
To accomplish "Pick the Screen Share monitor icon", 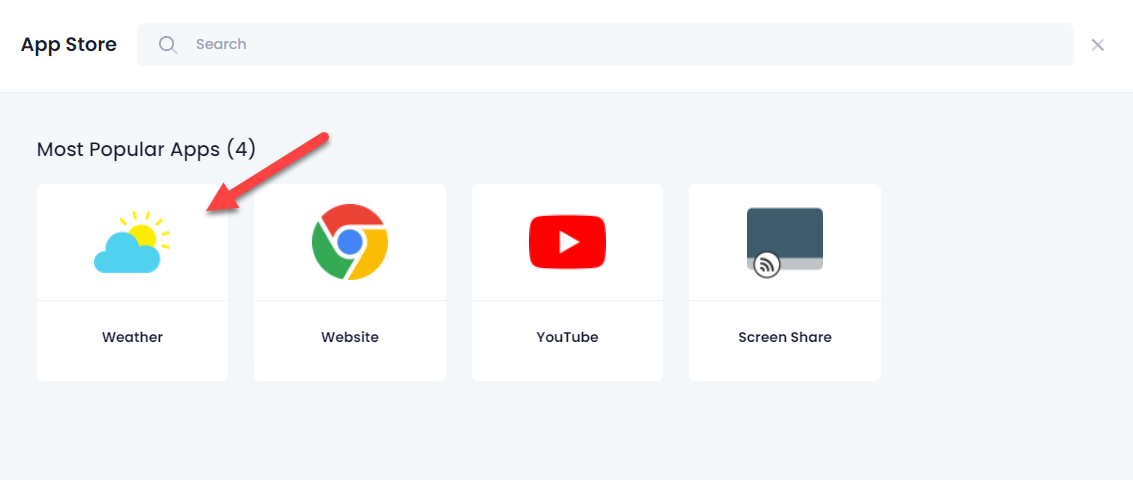I will (x=785, y=243).
